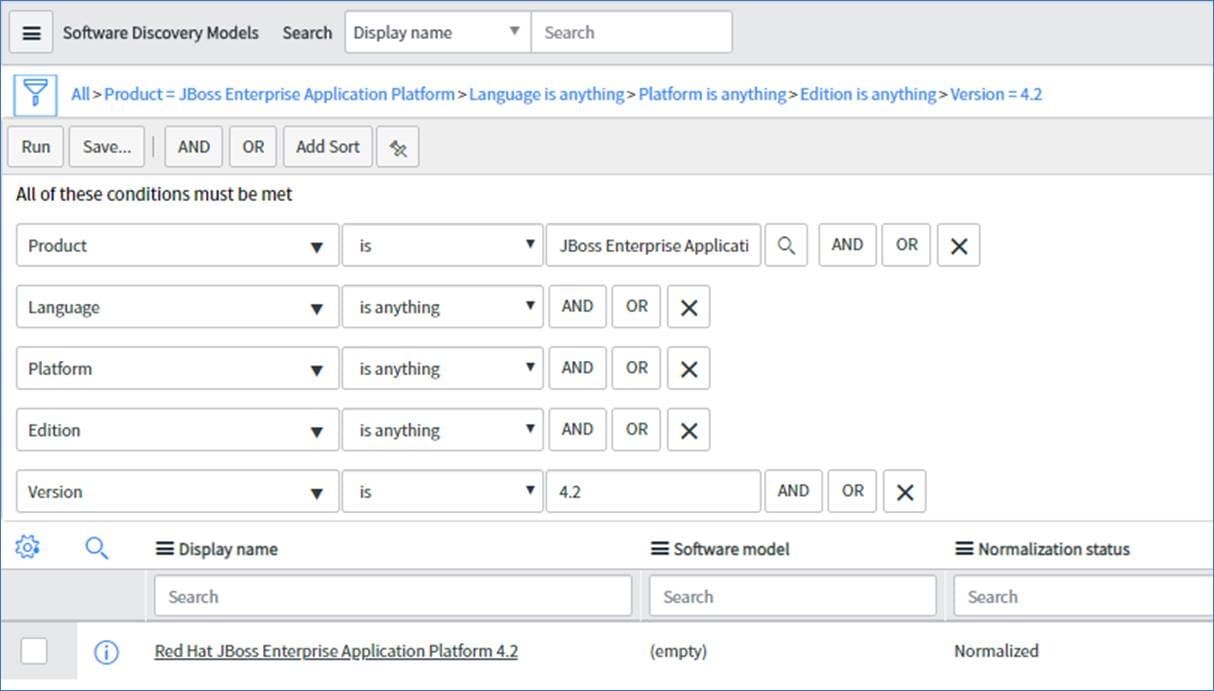Open the navigation hamburger menu
The image size is (1214, 691).
pos(30,31)
